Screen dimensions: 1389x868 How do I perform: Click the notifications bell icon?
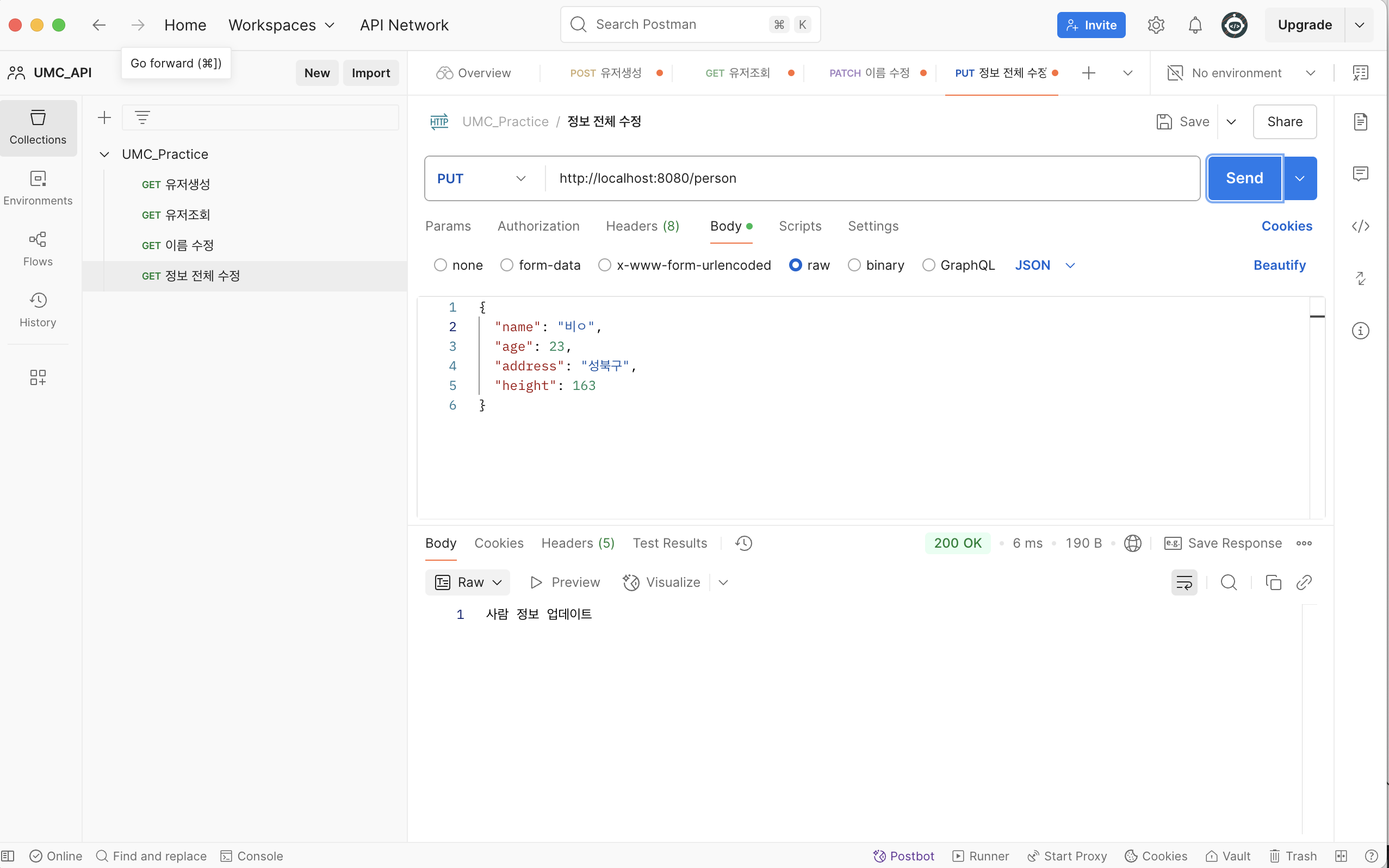point(1195,25)
